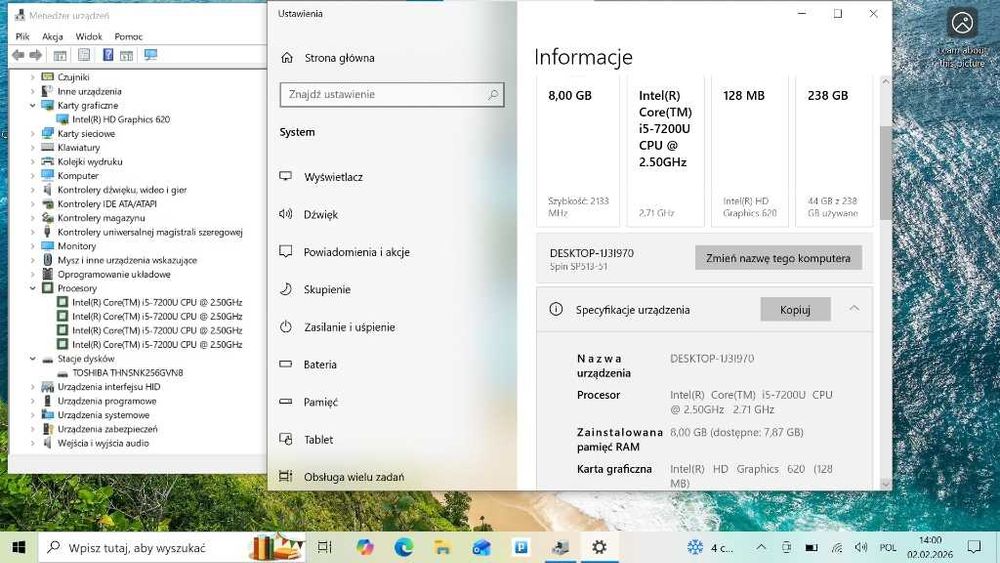
Task: Click POL language indicator in tray
Action: (887, 548)
